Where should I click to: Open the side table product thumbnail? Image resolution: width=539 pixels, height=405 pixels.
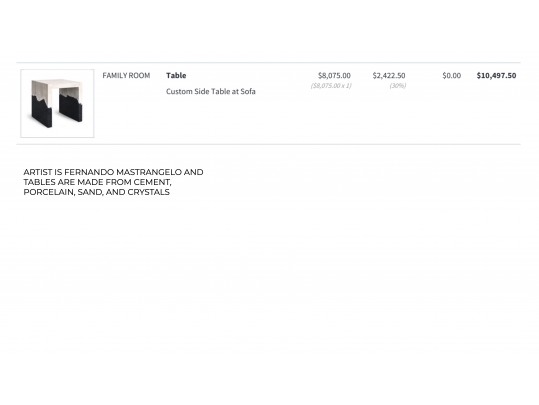[57, 103]
